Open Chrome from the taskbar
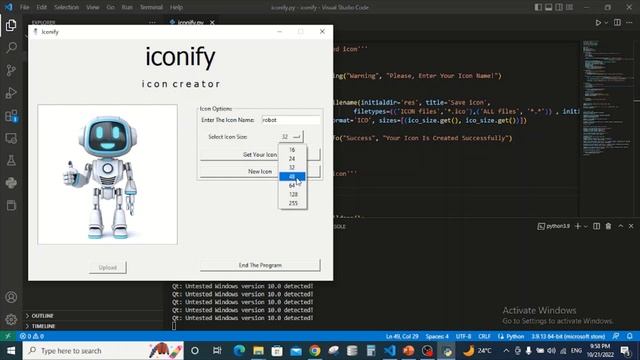Viewport: 640px width, 360px height. tap(314, 351)
